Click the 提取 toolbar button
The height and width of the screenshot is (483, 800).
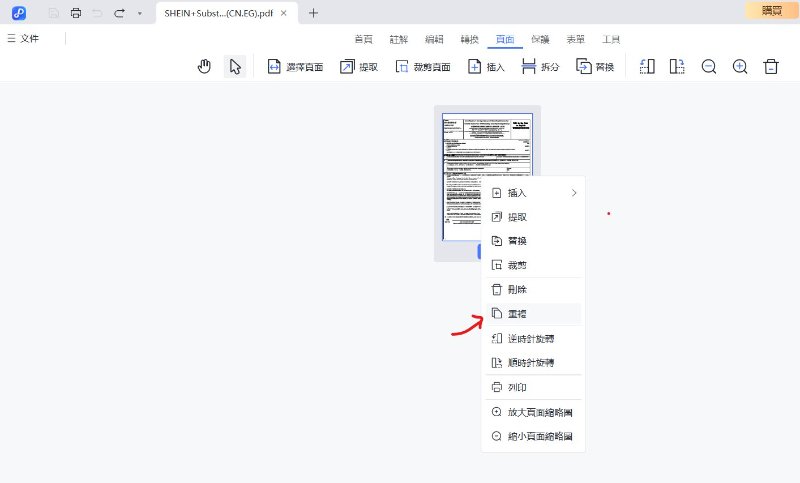(359, 66)
